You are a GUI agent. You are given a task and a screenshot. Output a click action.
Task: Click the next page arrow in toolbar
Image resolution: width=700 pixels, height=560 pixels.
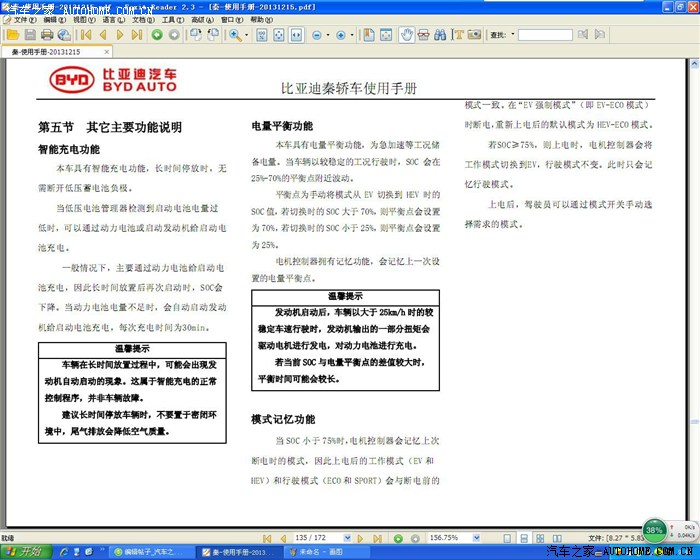click(120, 35)
